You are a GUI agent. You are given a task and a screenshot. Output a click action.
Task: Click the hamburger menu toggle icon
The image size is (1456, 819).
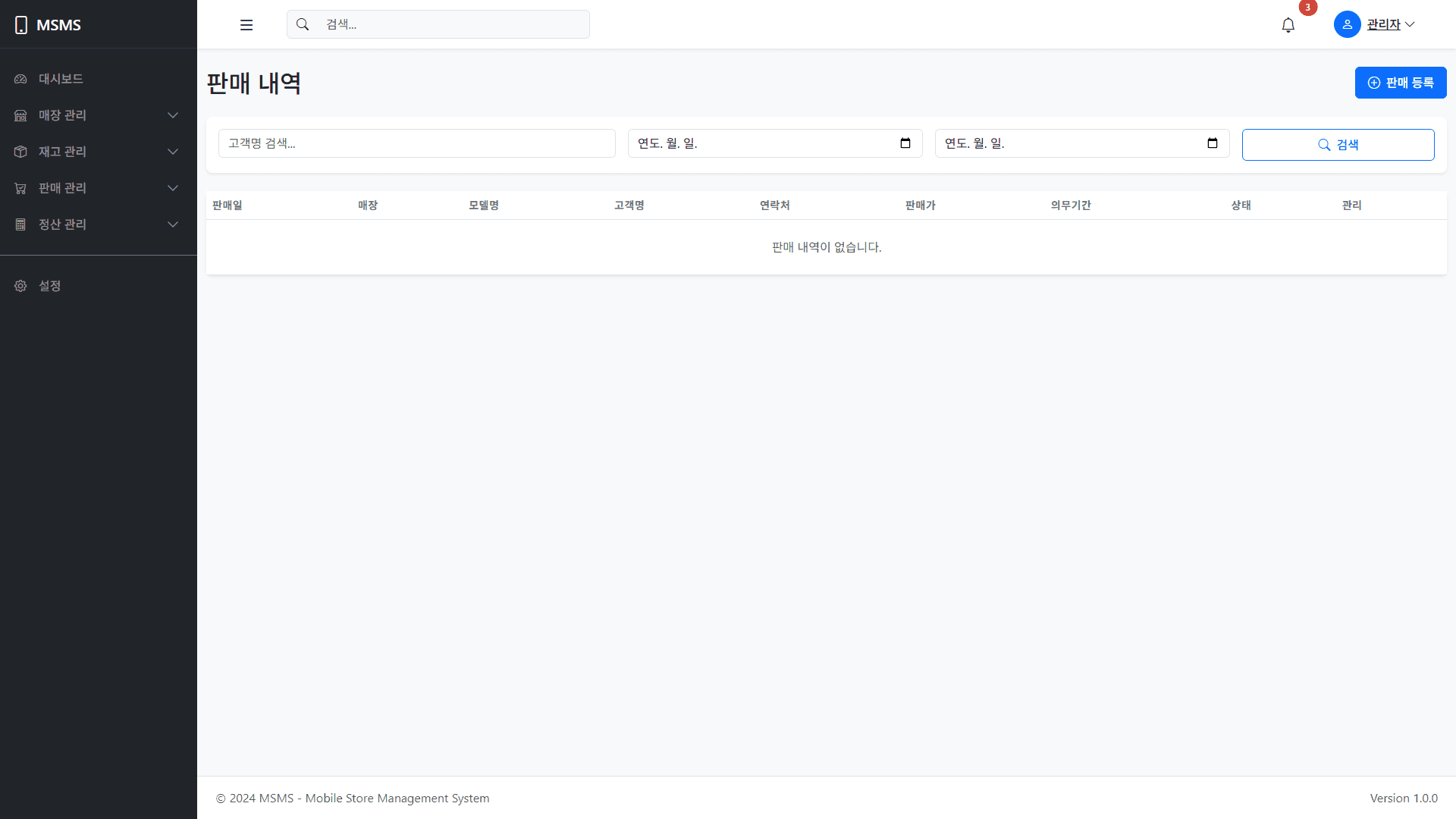pyautogui.click(x=246, y=25)
